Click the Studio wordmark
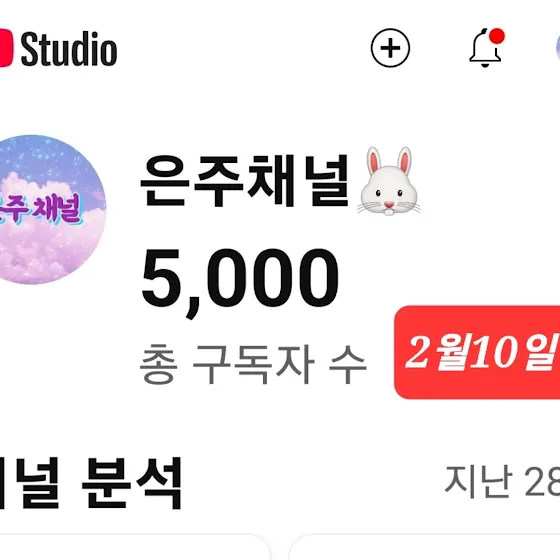 69,49
